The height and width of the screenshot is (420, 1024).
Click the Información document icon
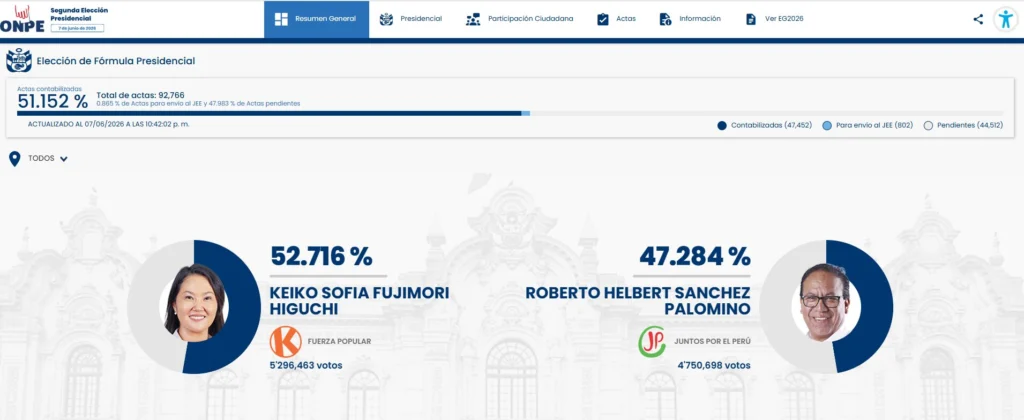[x=665, y=19]
